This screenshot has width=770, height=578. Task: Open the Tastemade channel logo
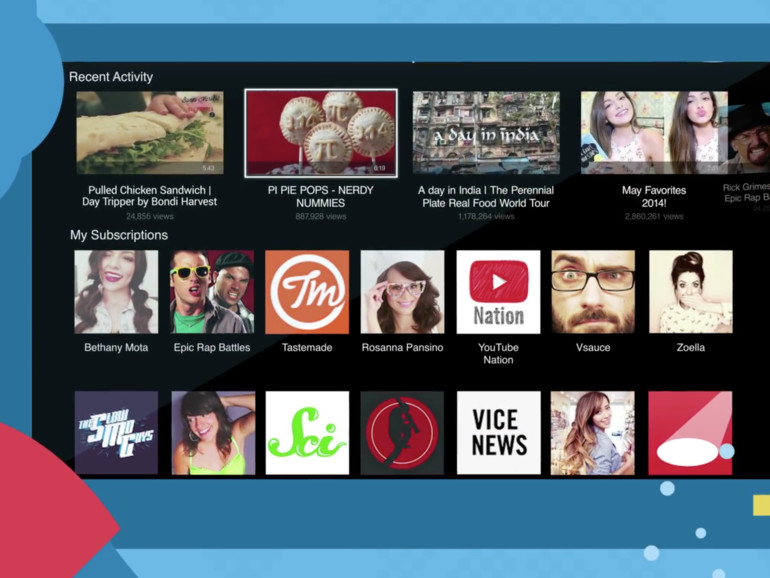coord(307,292)
